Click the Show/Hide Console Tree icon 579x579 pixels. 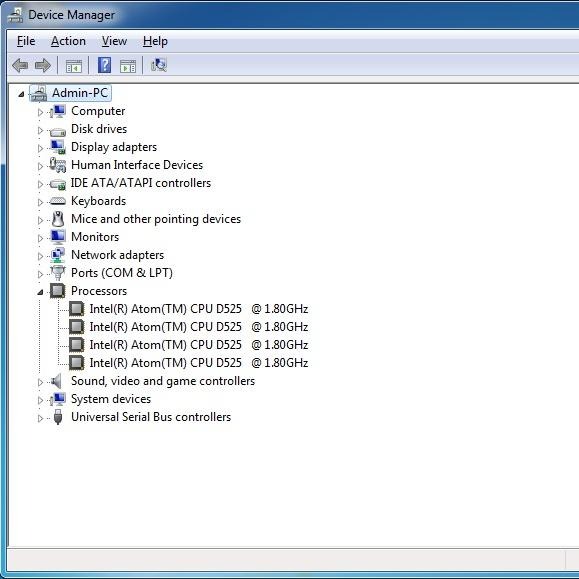pyautogui.click(x=74, y=66)
